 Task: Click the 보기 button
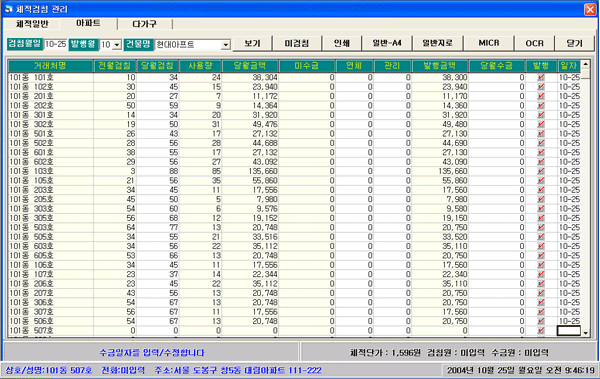tap(253, 43)
